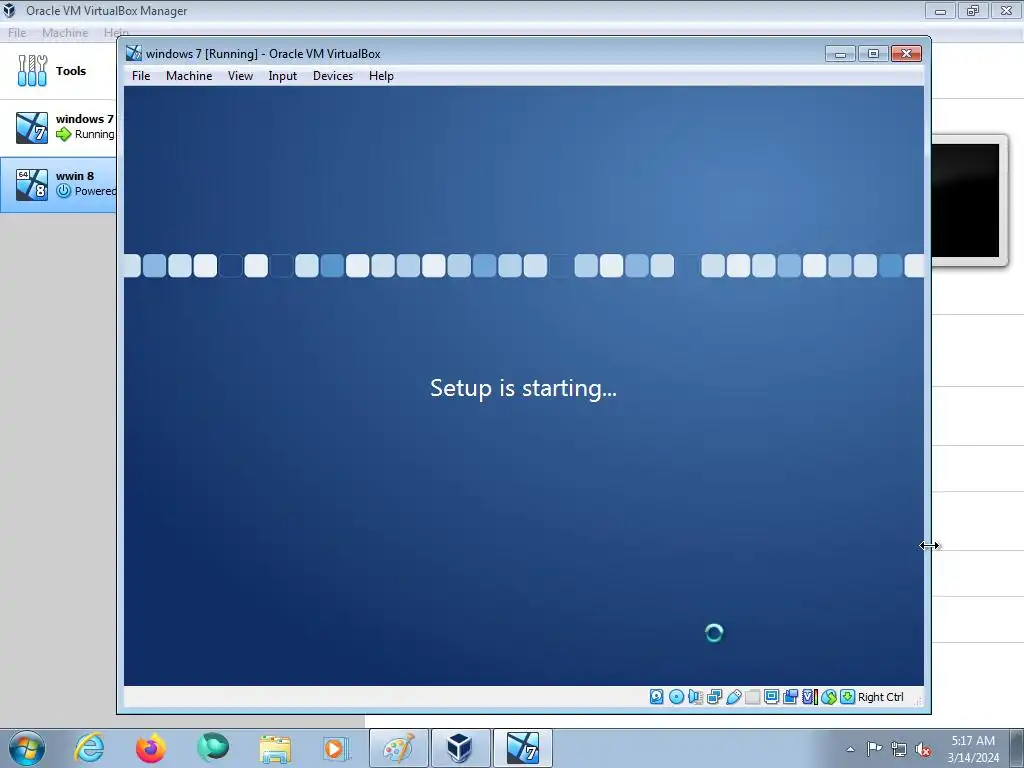Open the green globe browser taskbar icon

pyautogui.click(x=213, y=748)
